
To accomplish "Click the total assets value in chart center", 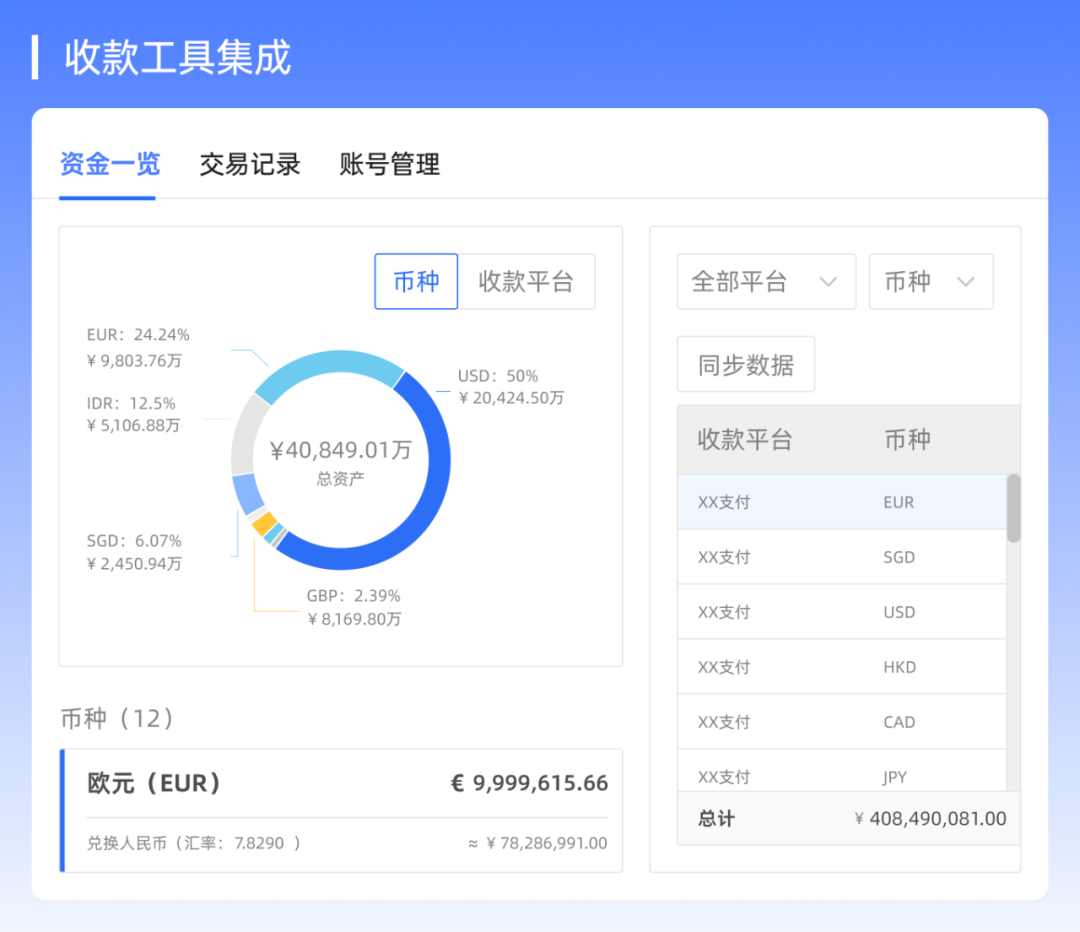I will pyautogui.click(x=341, y=450).
